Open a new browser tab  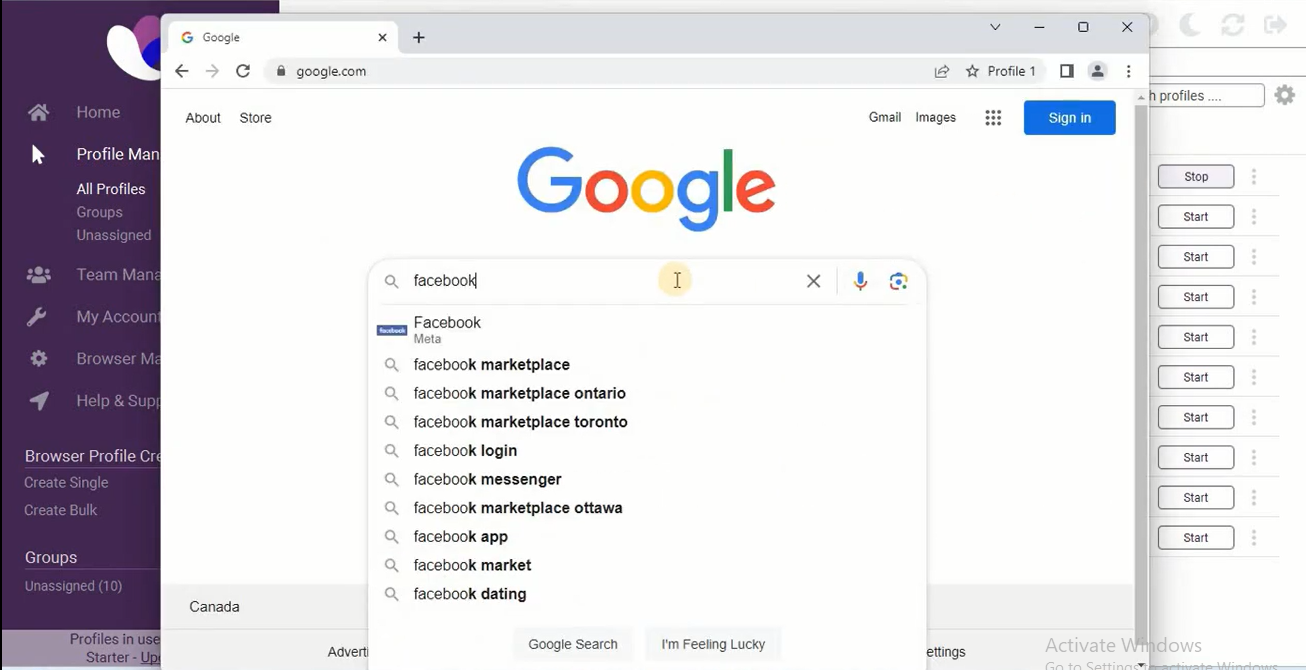(419, 38)
